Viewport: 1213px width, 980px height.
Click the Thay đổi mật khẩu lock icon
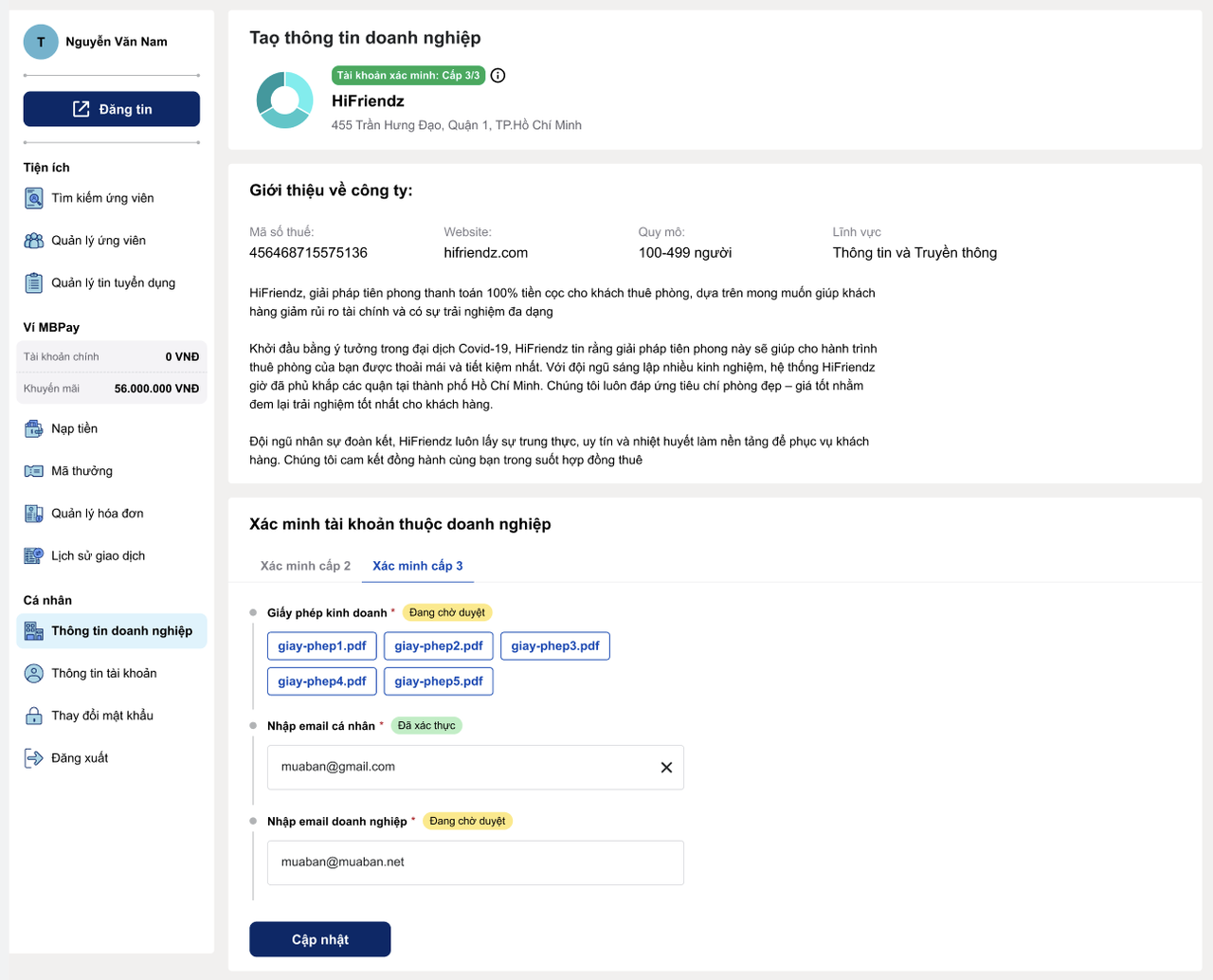click(x=34, y=716)
